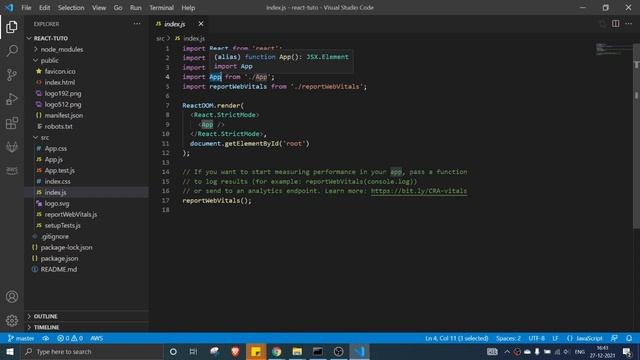This screenshot has height=360, width=640.
Task: Open the Terminal menu
Action: tap(161, 8)
